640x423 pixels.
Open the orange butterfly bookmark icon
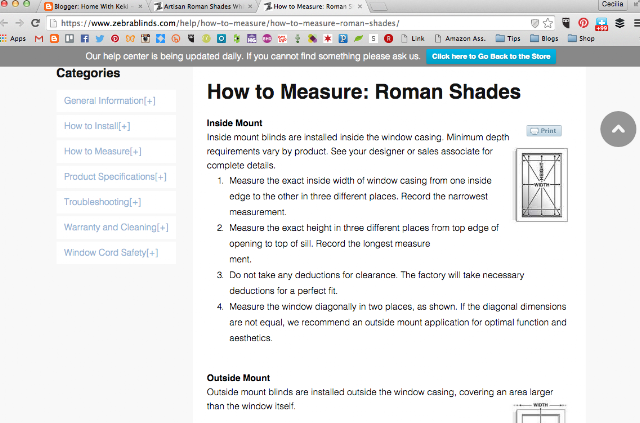130,38
